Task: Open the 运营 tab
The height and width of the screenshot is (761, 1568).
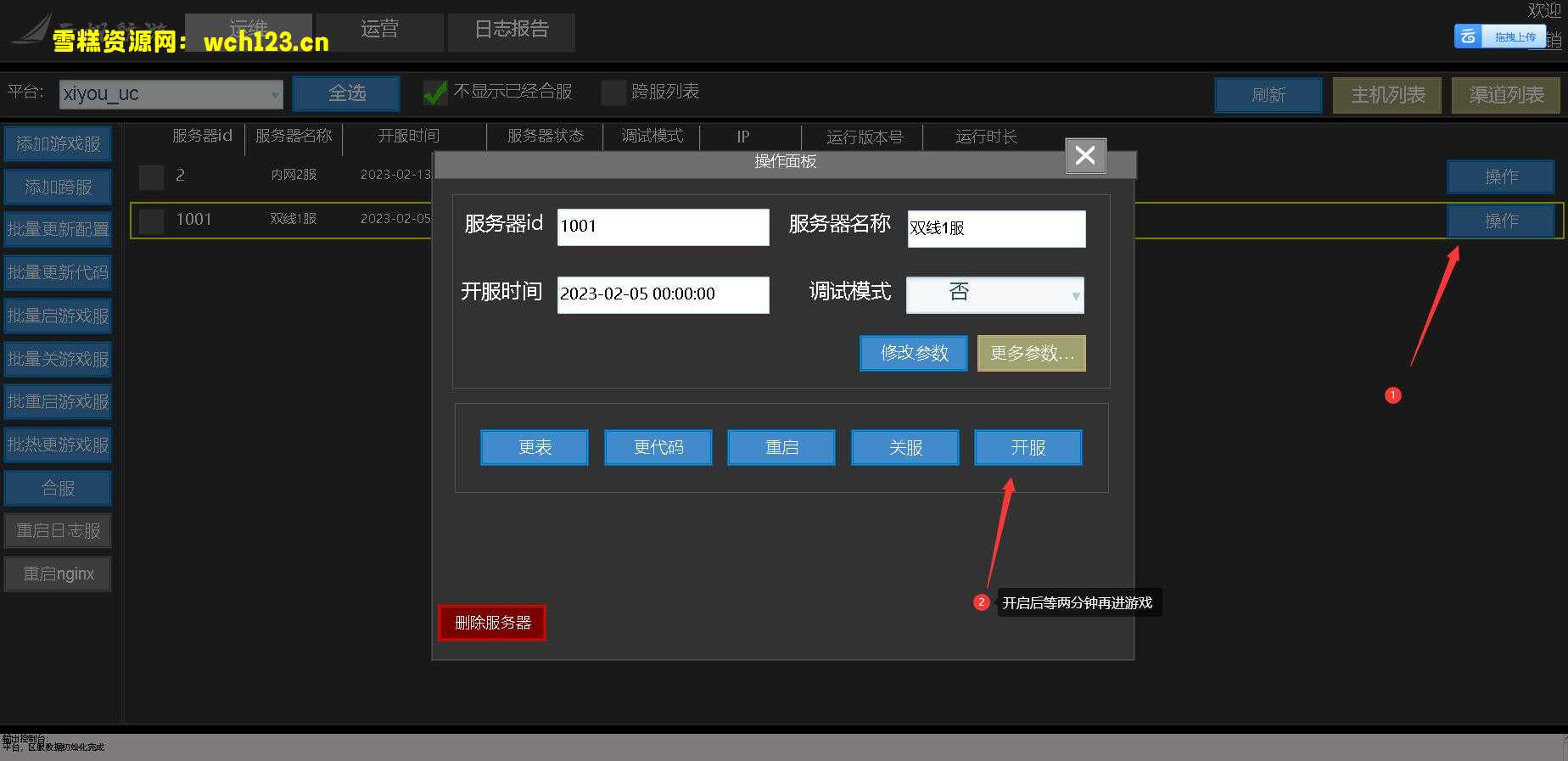Action: click(x=379, y=31)
